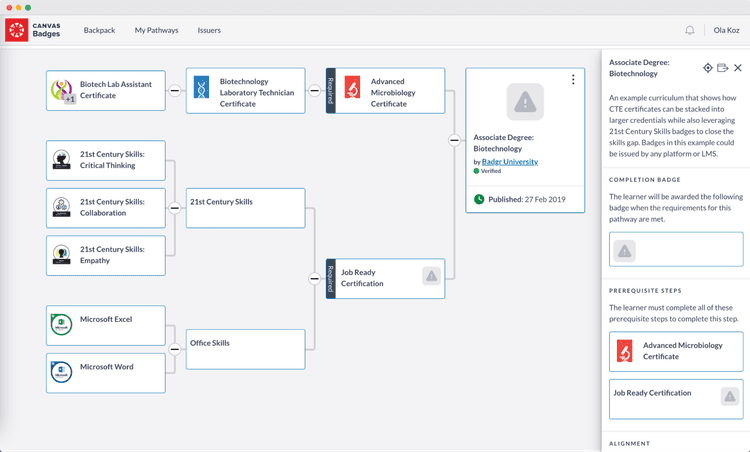Screen dimensions: 750x452
Task: Collapse branch before Advanced Microbiology Certificate
Action: click(314, 90)
